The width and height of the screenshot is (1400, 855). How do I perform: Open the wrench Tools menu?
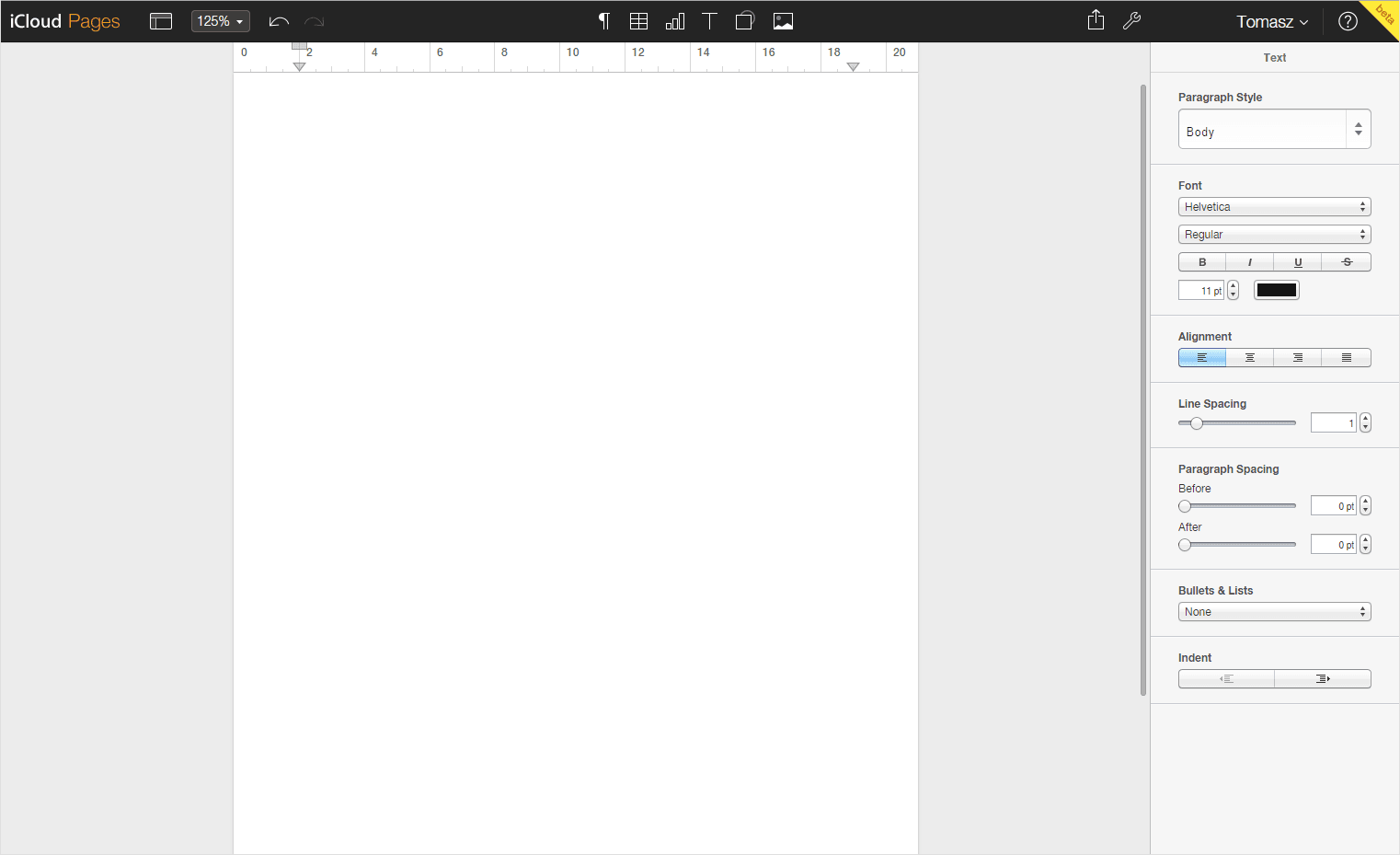click(x=1131, y=21)
